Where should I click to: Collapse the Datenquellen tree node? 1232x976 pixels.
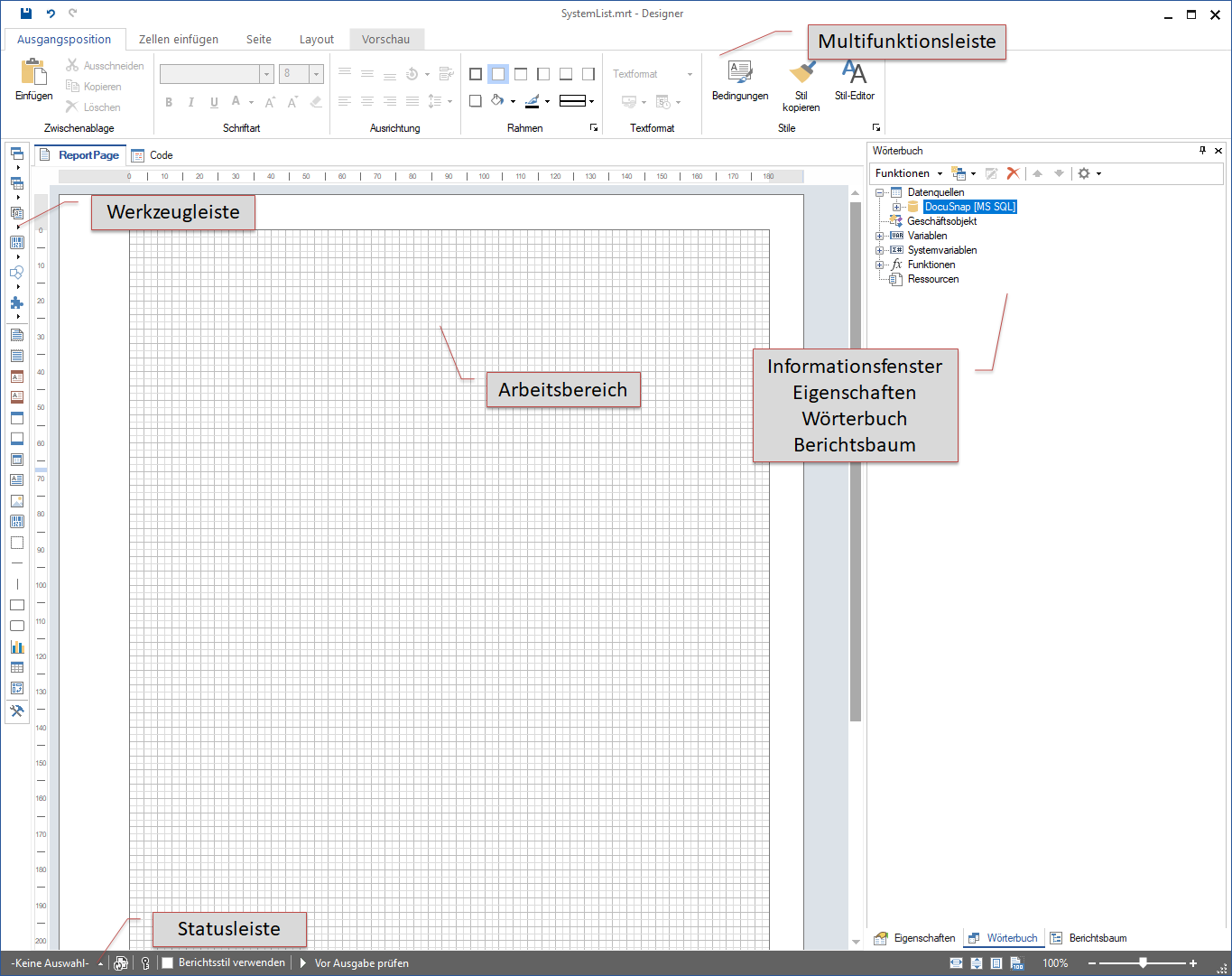point(879,192)
